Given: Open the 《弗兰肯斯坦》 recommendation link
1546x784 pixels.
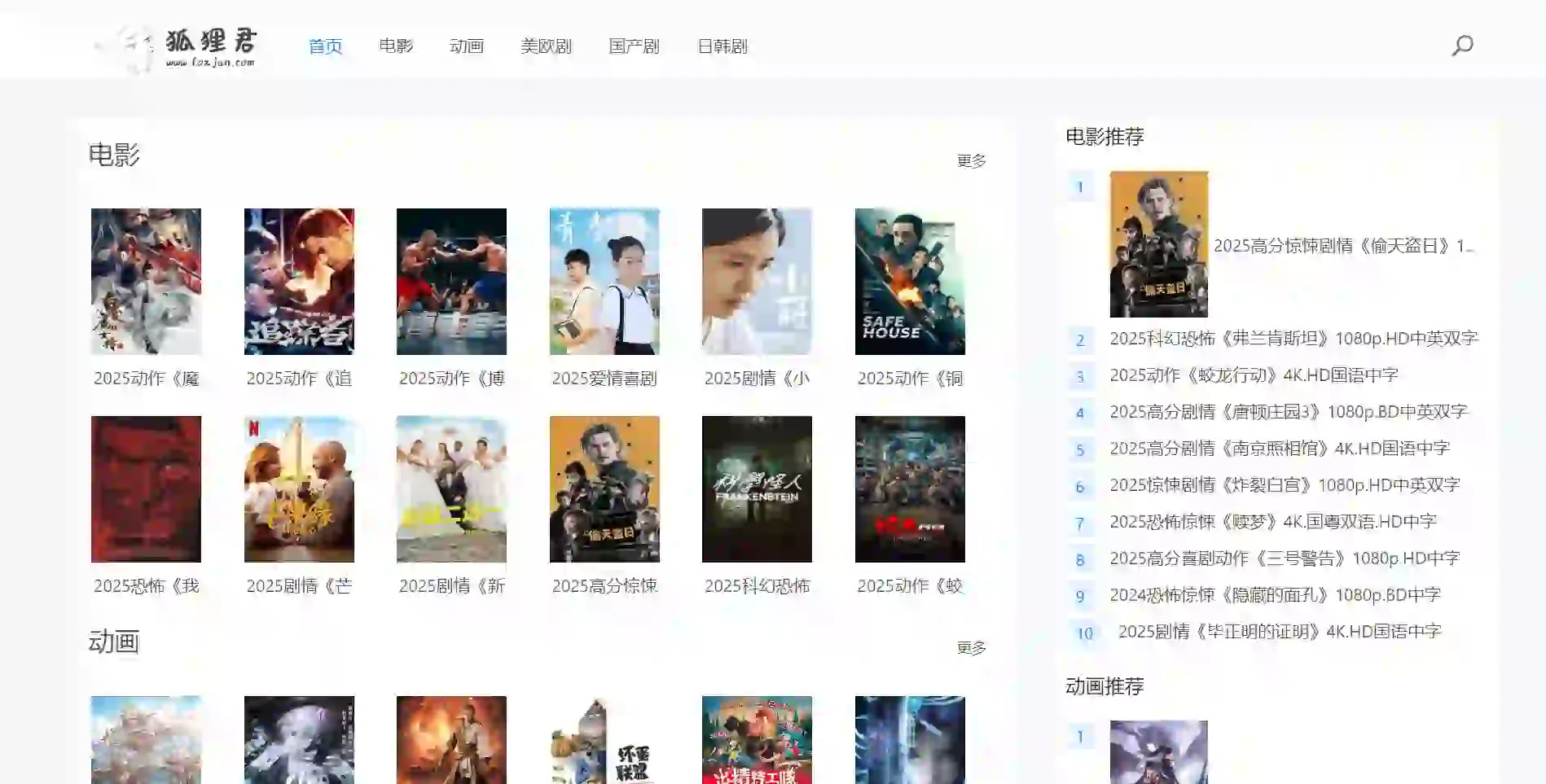Looking at the screenshot, I should click(x=1293, y=338).
